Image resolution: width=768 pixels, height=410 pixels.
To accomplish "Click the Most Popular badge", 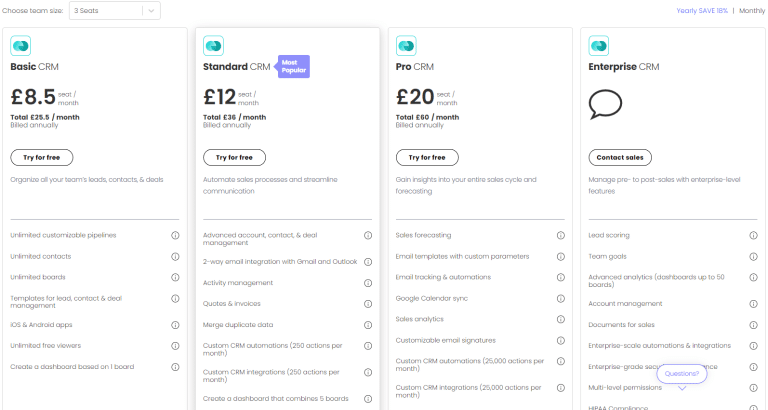I will [x=293, y=67].
